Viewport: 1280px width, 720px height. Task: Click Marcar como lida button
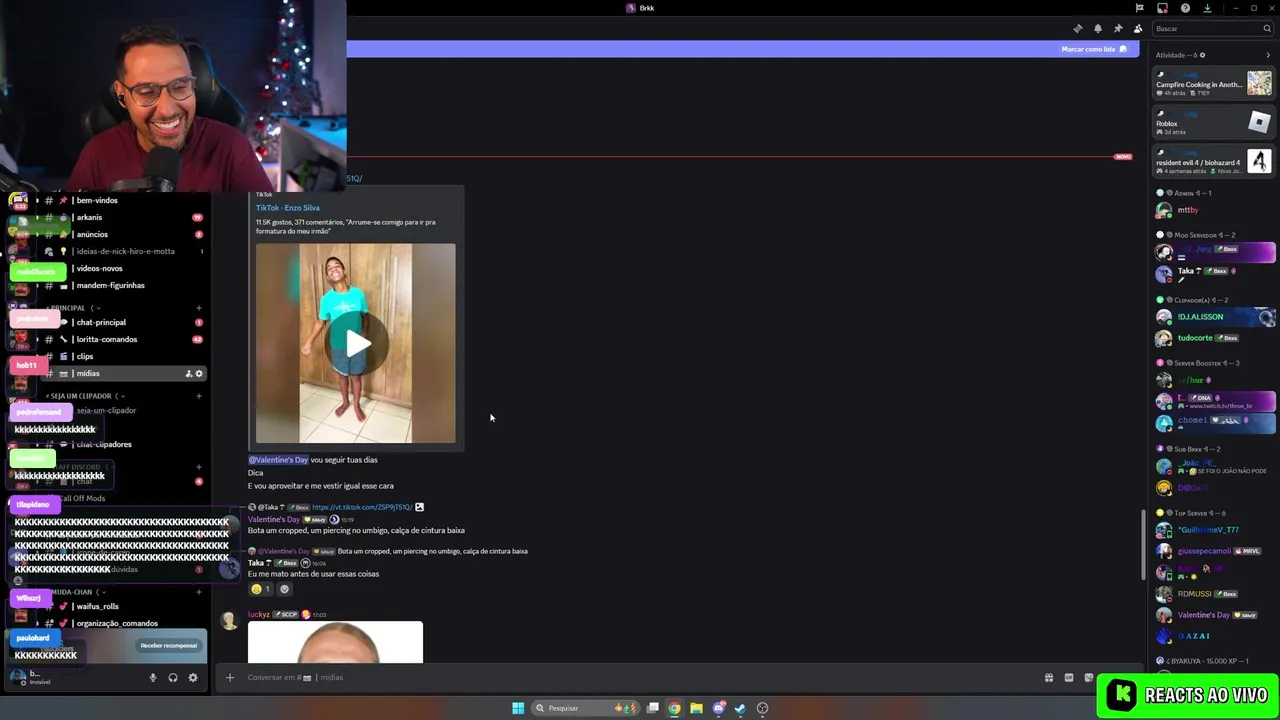[1094, 49]
